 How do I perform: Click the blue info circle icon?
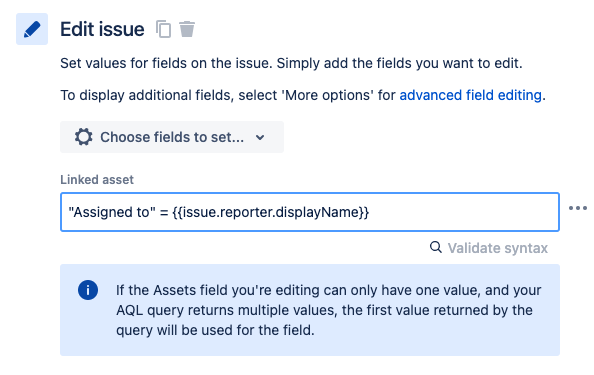click(x=88, y=290)
